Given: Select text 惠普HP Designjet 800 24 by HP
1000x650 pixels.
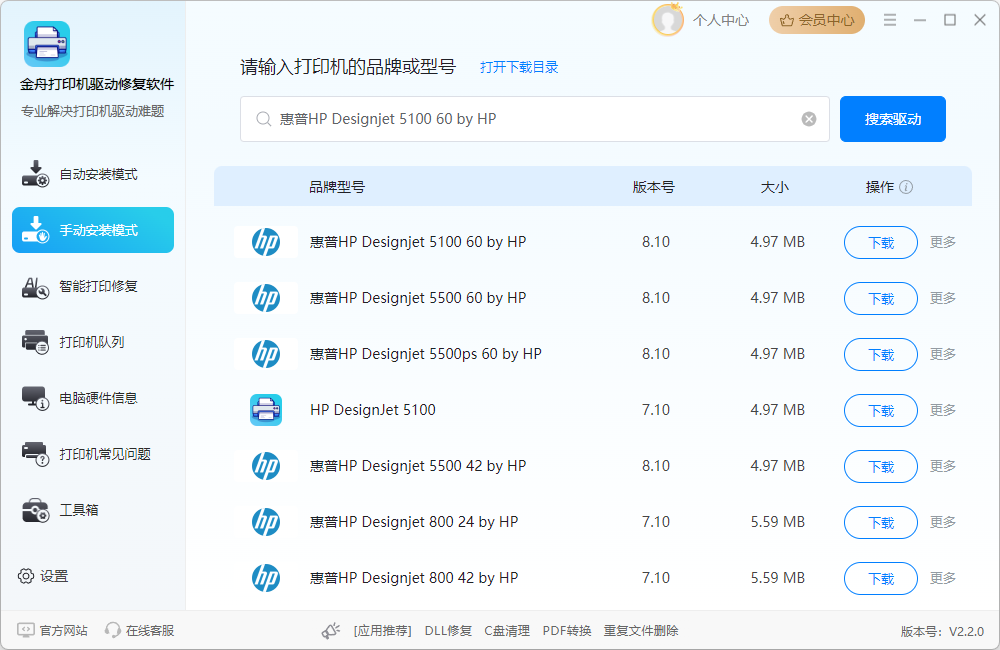Looking at the screenshot, I should pos(414,522).
